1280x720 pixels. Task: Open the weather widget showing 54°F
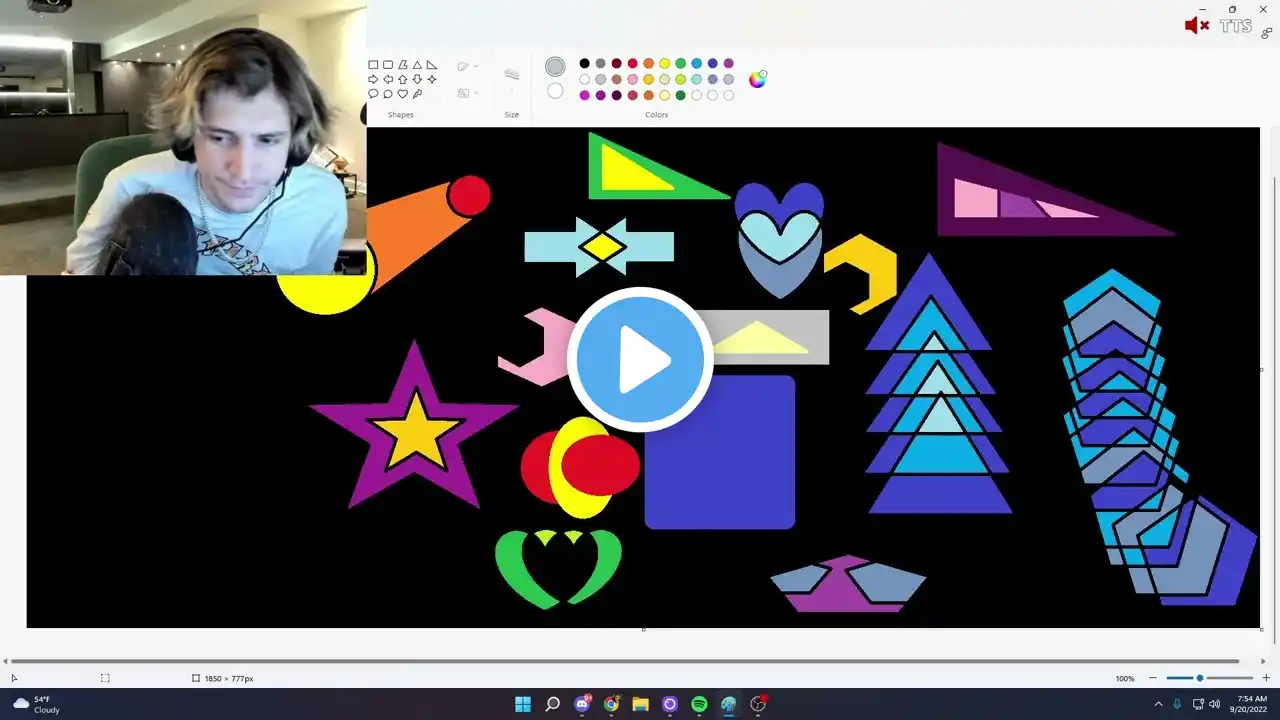point(36,704)
